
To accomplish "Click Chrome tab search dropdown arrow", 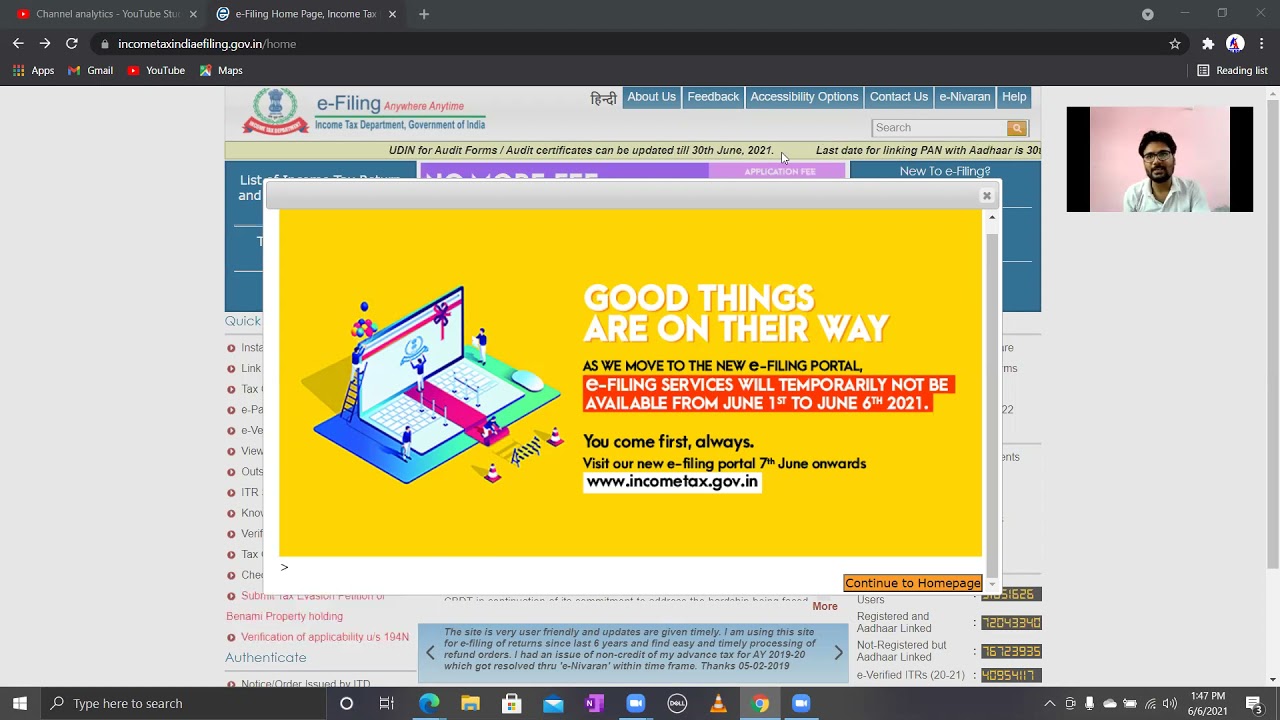I will click(x=1148, y=14).
